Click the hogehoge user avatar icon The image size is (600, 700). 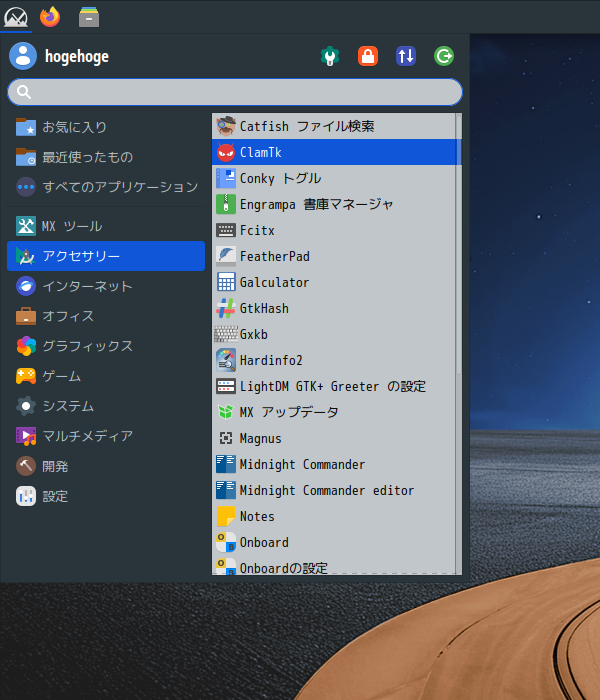pyautogui.click(x=23, y=56)
